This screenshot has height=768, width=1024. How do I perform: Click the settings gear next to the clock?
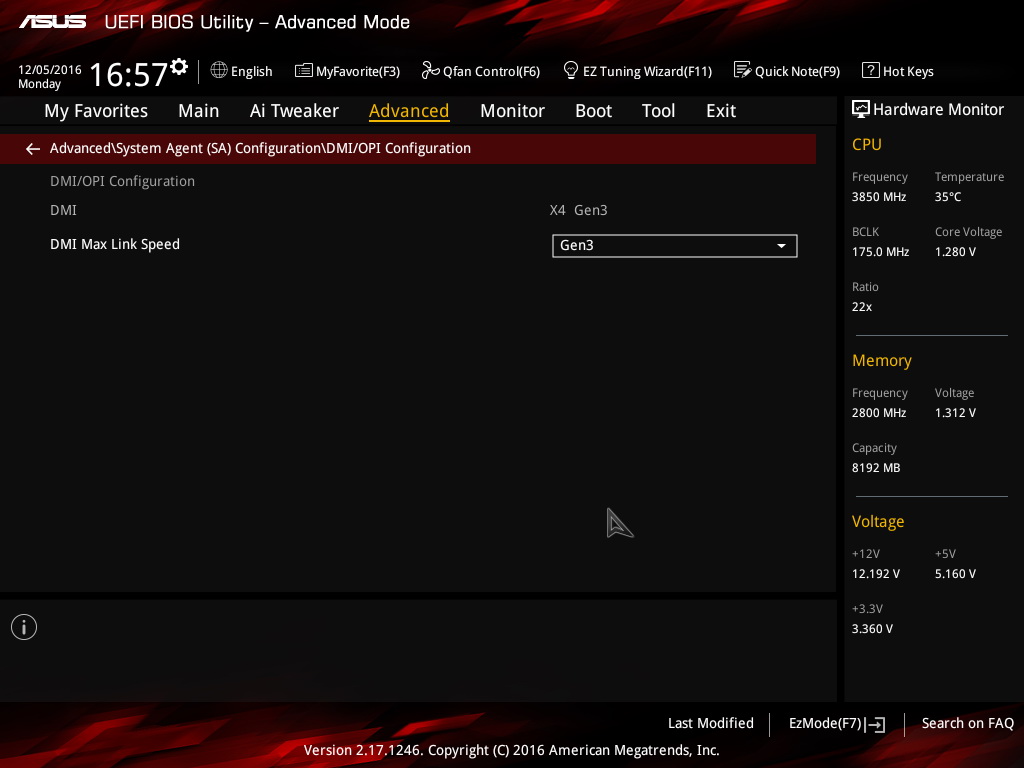click(x=179, y=66)
